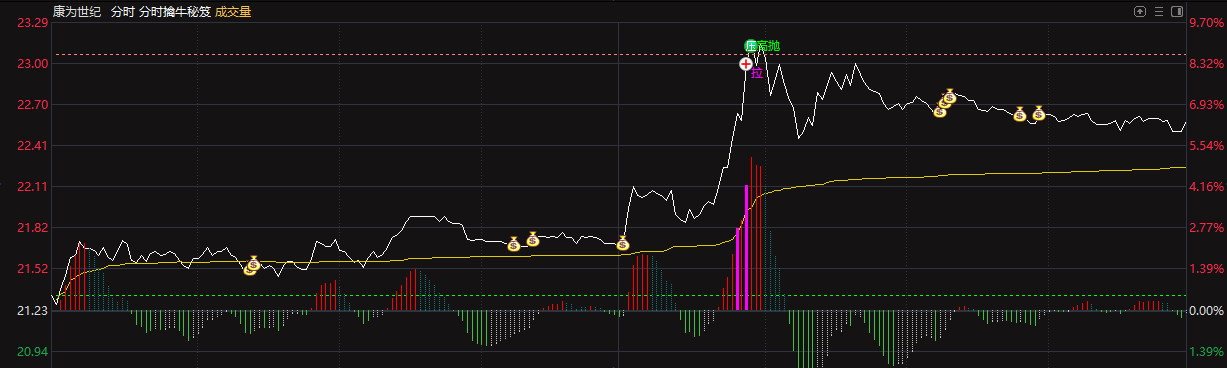This screenshot has height=368, width=1227.
Task: Click the 4.16% percentage axis label
Action: click(1206, 186)
